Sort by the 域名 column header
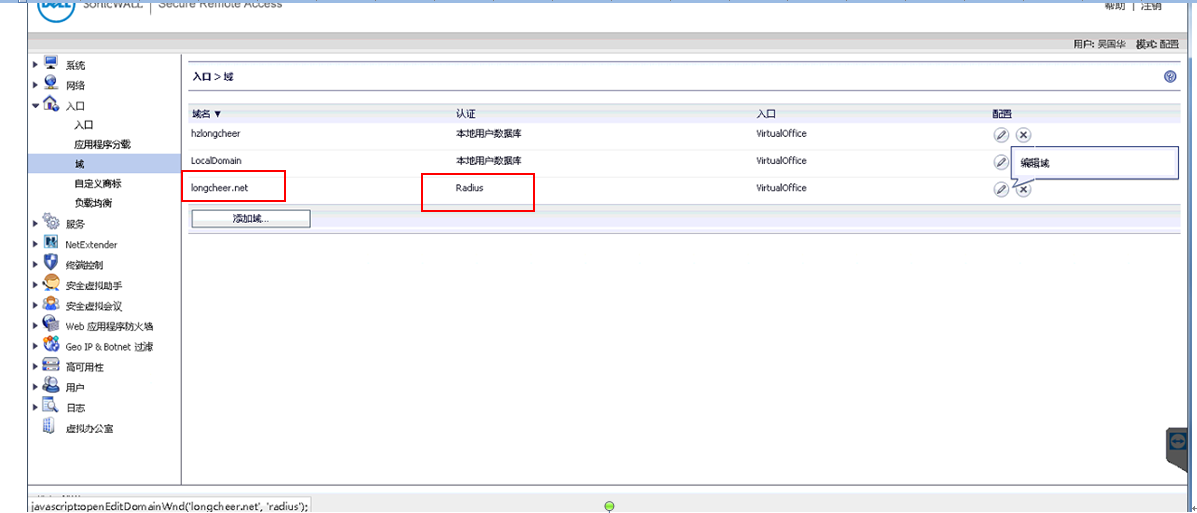Viewport: 1197px width, 513px height. [206, 114]
